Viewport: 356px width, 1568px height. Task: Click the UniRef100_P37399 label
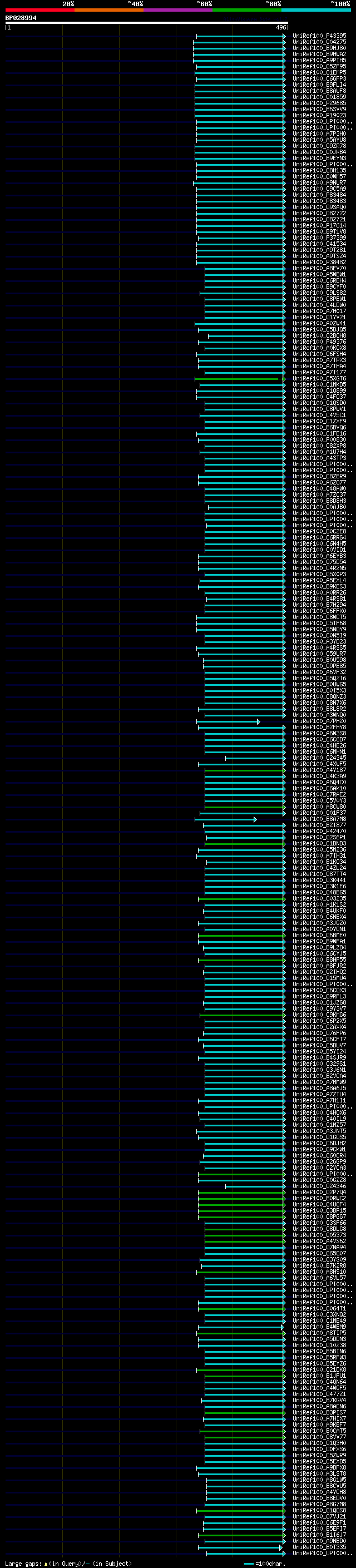(x=319, y=238)
